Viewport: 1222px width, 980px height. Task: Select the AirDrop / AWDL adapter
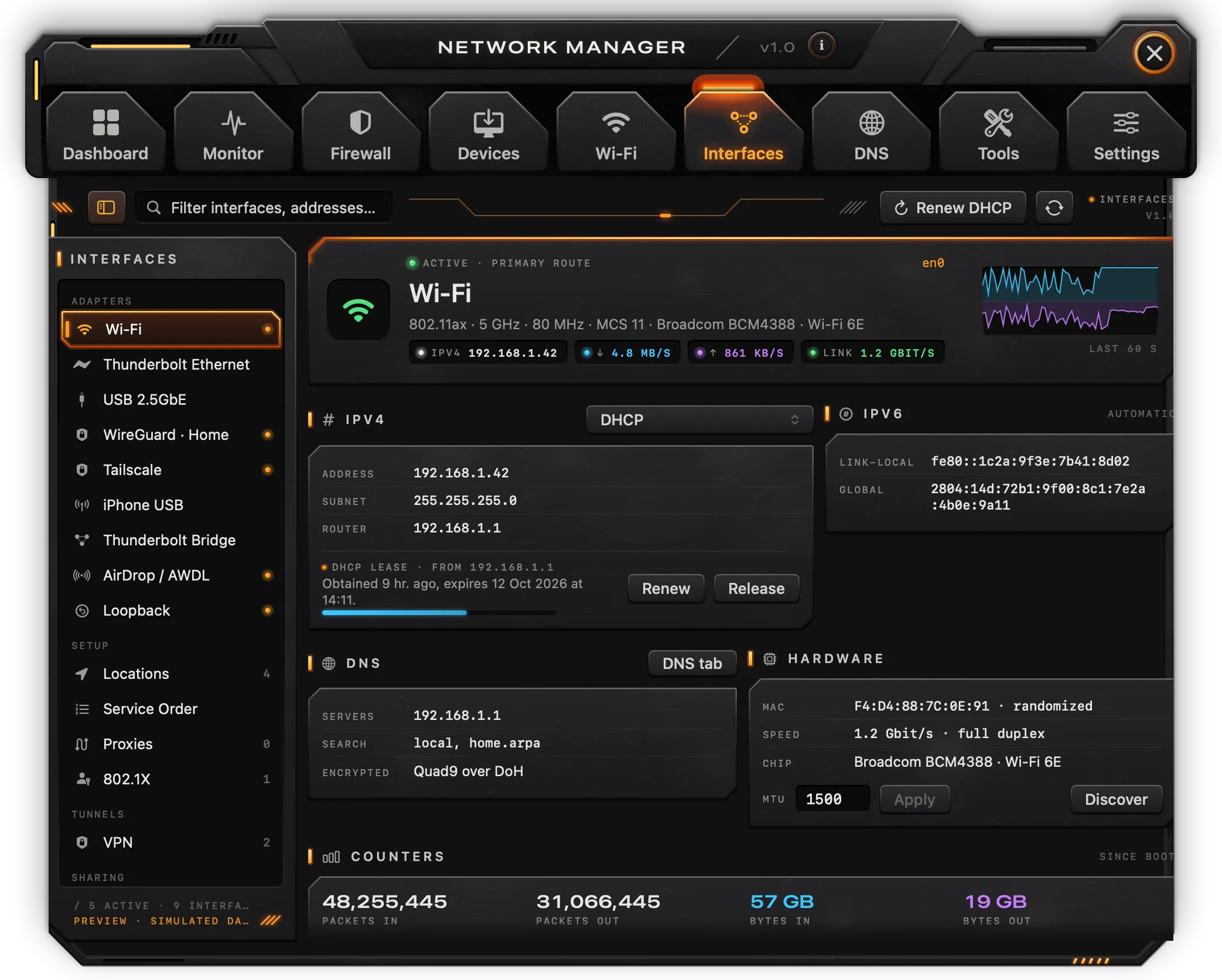(171, 575)
